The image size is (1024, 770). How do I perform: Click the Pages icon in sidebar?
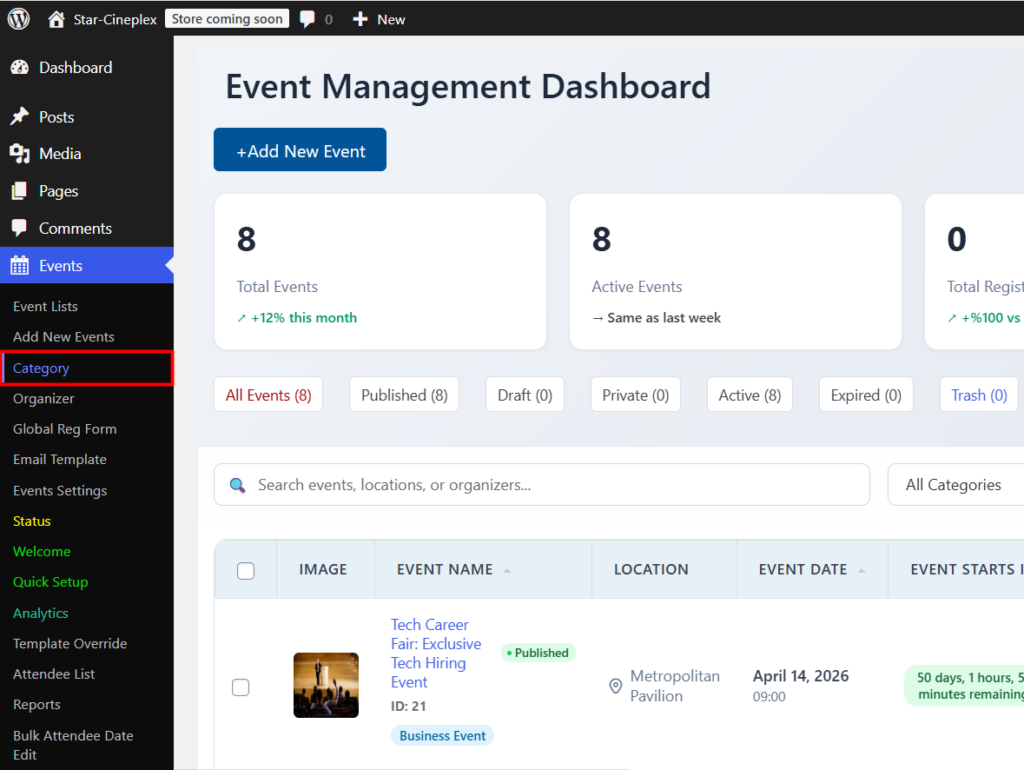click(19, 191)
